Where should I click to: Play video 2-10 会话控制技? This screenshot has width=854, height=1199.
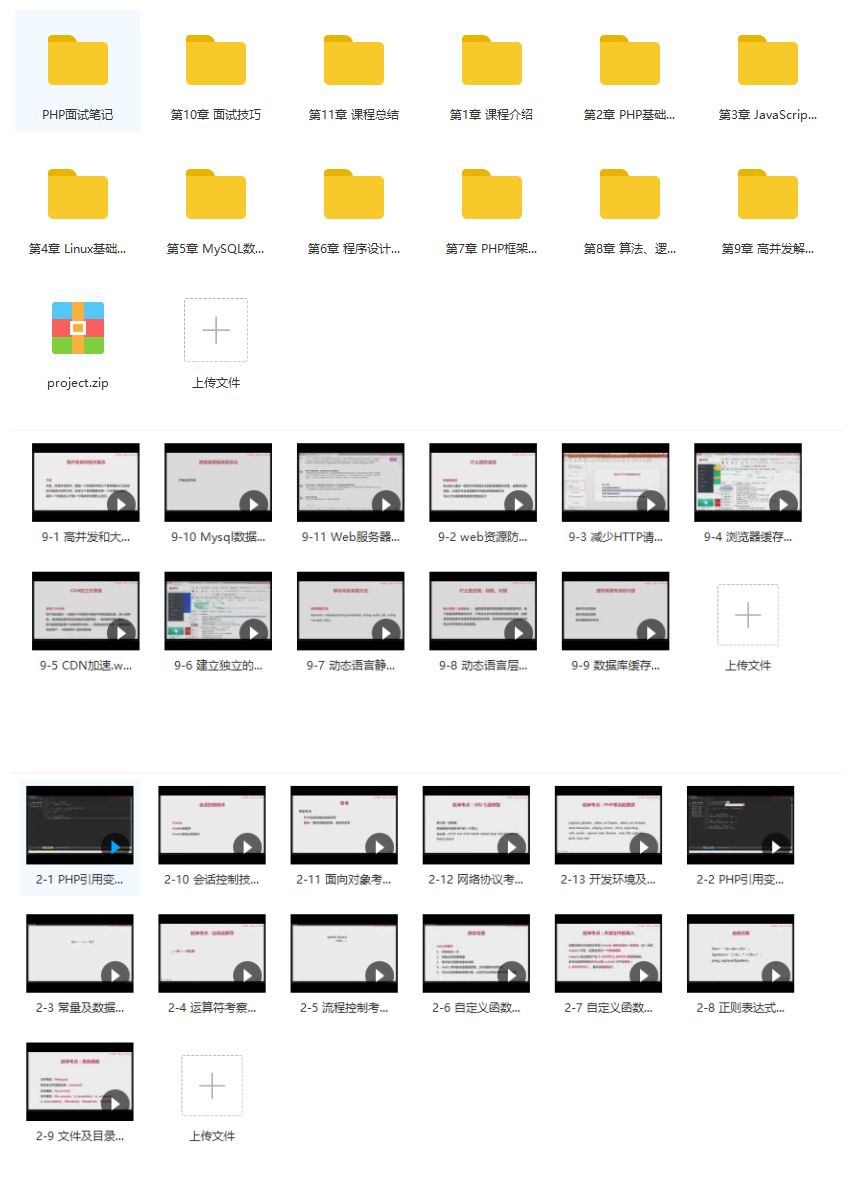pyautogui.click(x=212, y=825)
